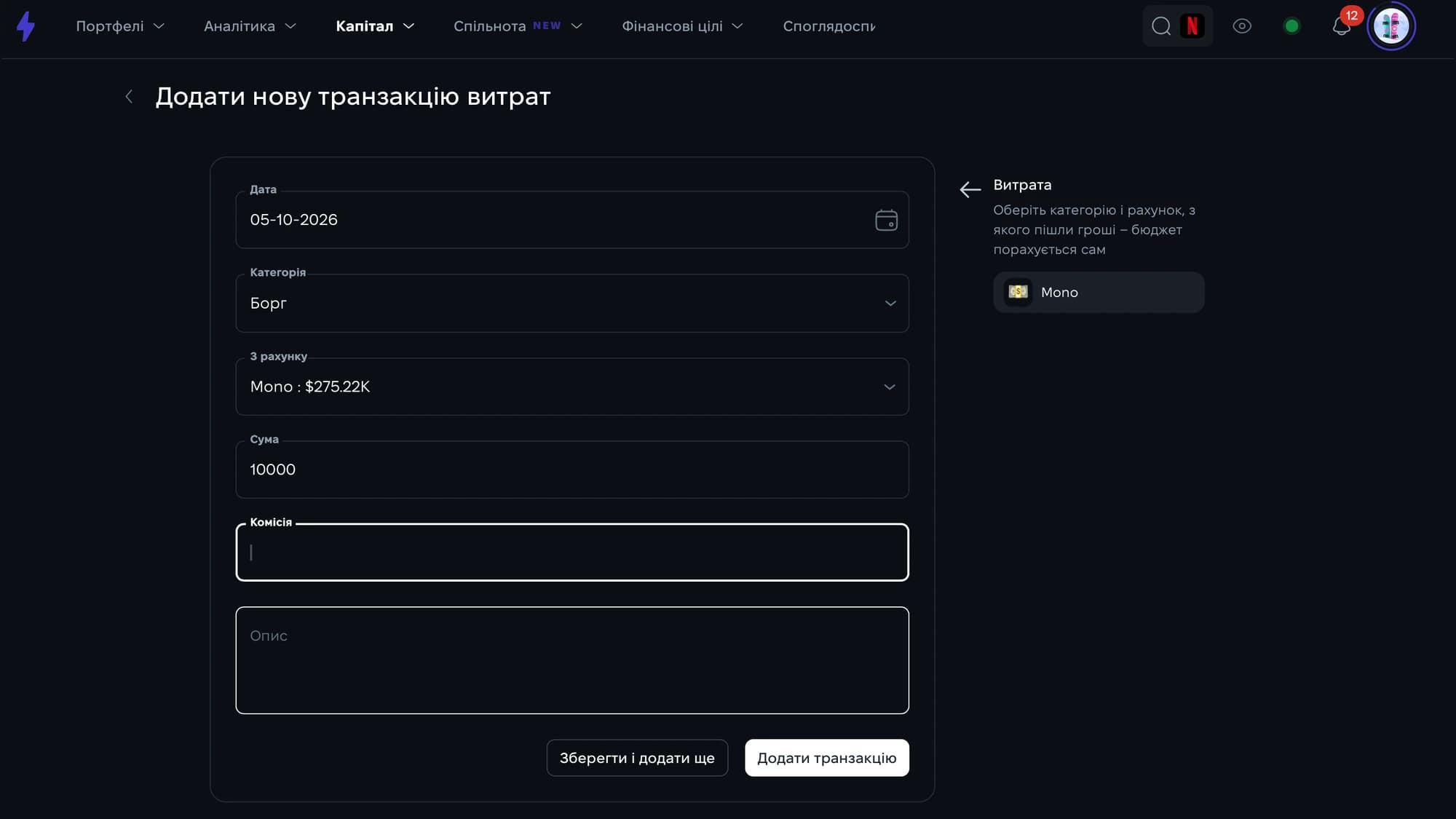Click the left arrow beside Витрата
This screenshot has width=1456, height=819.
970,189
